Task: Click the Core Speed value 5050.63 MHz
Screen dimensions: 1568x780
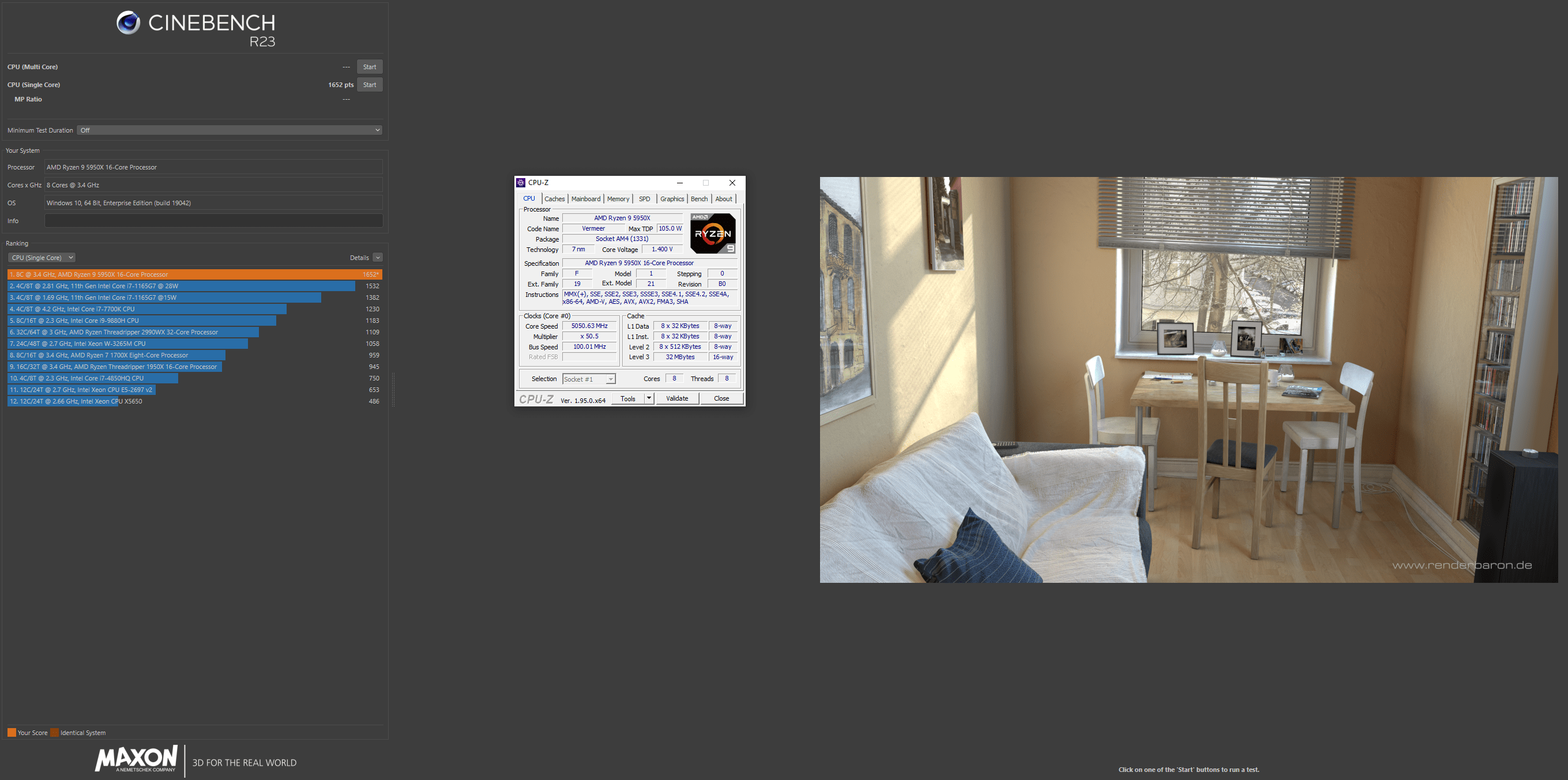Action: click(x=589, y=326)
